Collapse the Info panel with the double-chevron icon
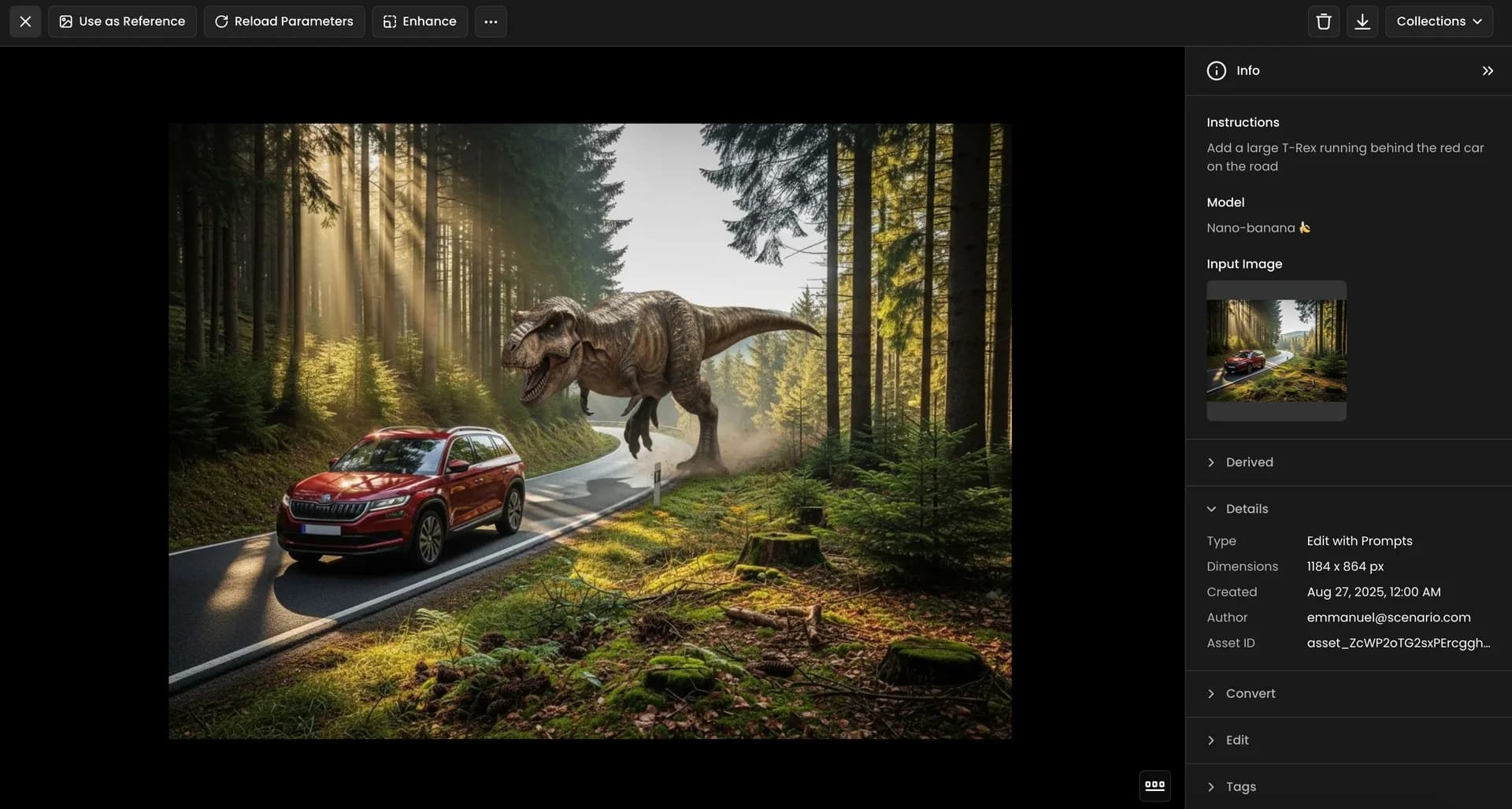The image size is (1512, 809). [1488, 70]
